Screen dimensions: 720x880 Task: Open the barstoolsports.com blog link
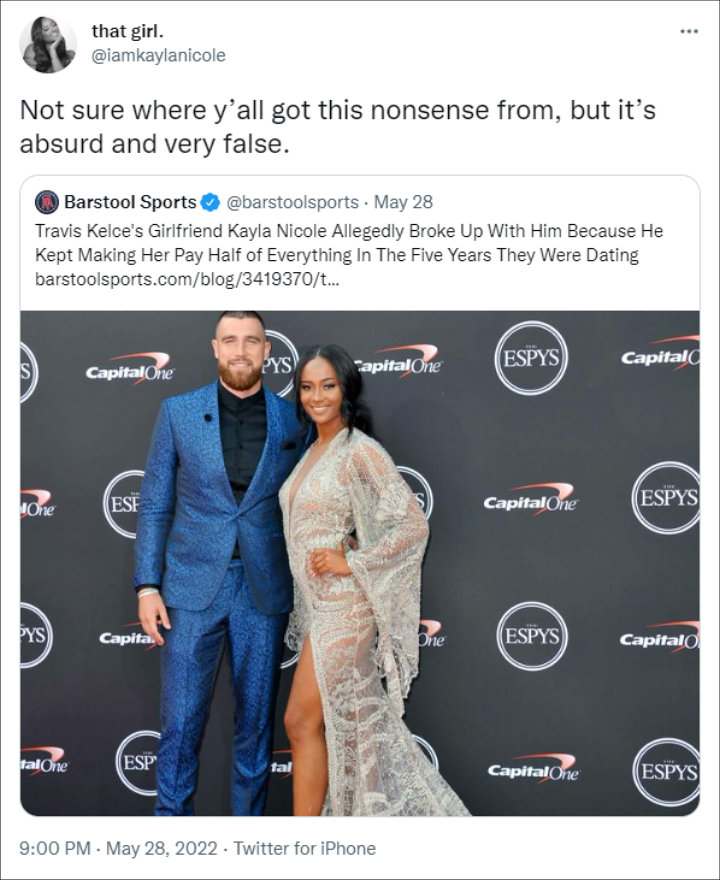tap(187, 279)
